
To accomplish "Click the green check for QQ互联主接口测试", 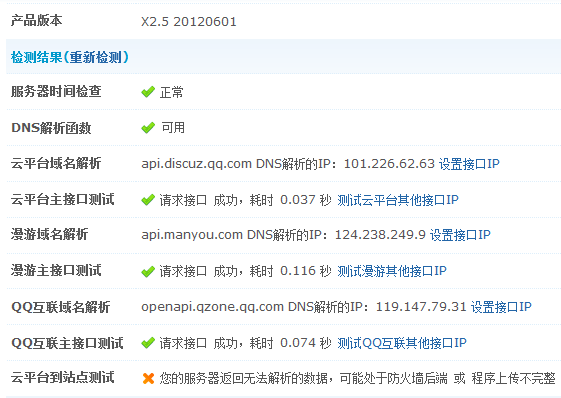I will pos(148,343).
